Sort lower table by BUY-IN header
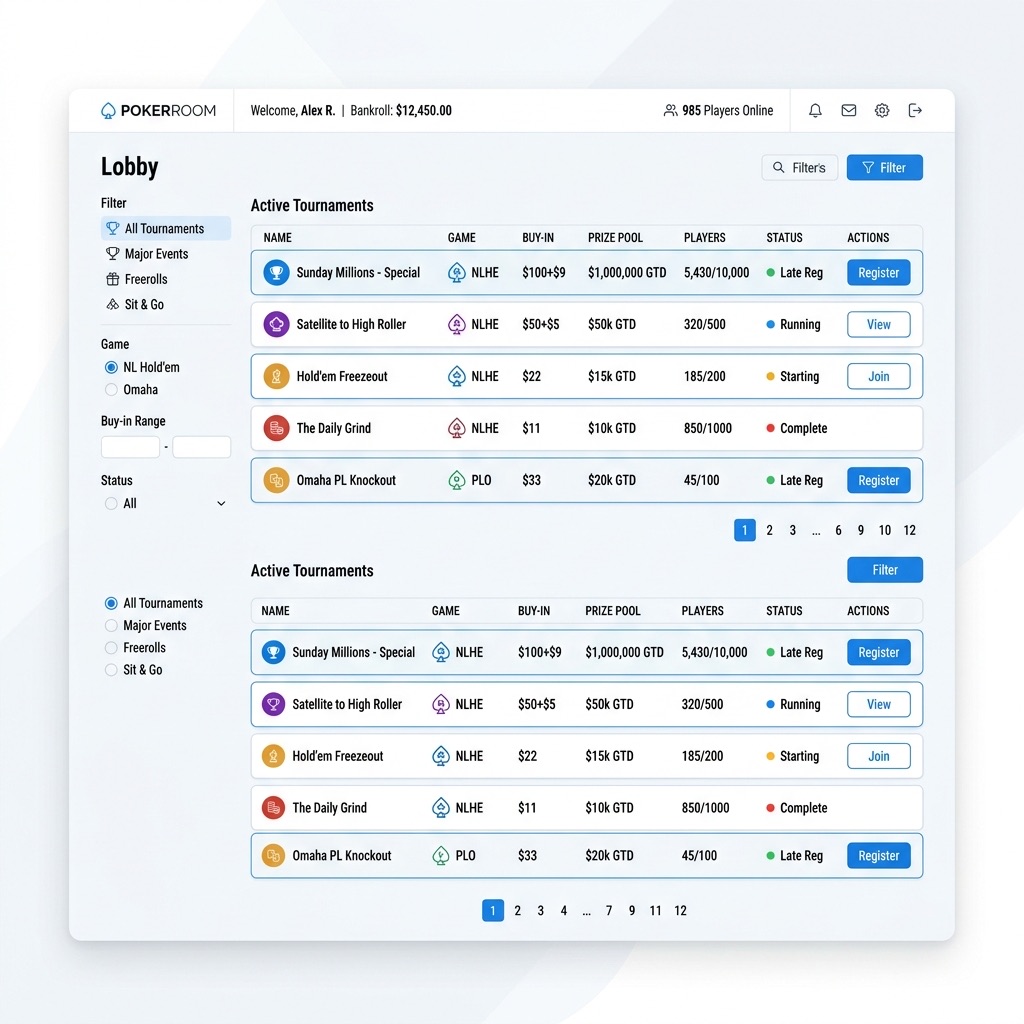 [x=534, y=611]
